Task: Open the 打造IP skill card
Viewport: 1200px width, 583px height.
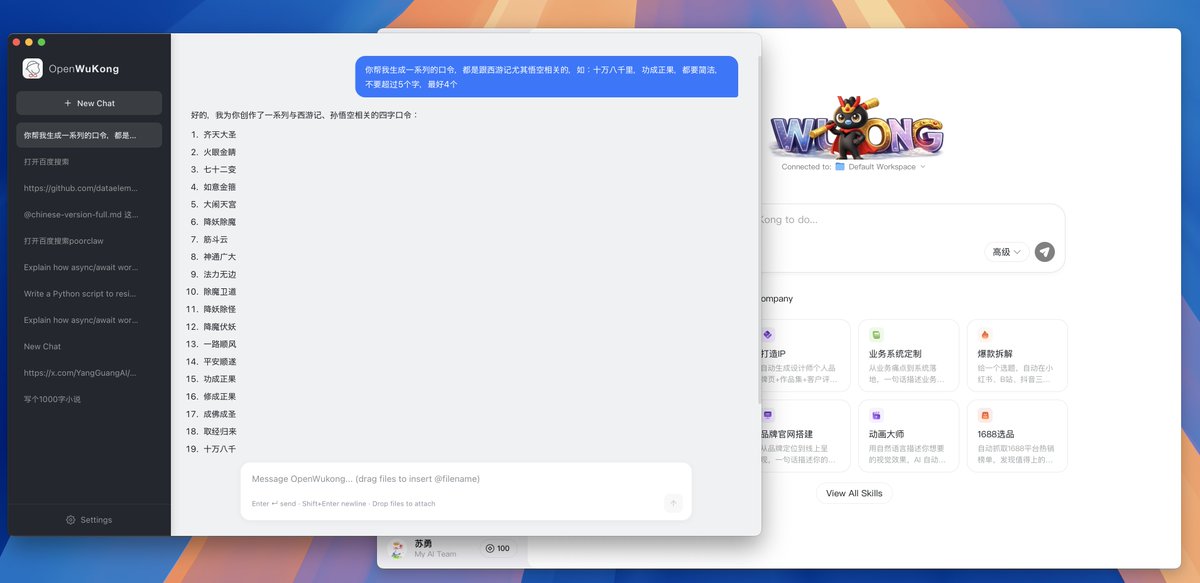Action: pos(805,355)
